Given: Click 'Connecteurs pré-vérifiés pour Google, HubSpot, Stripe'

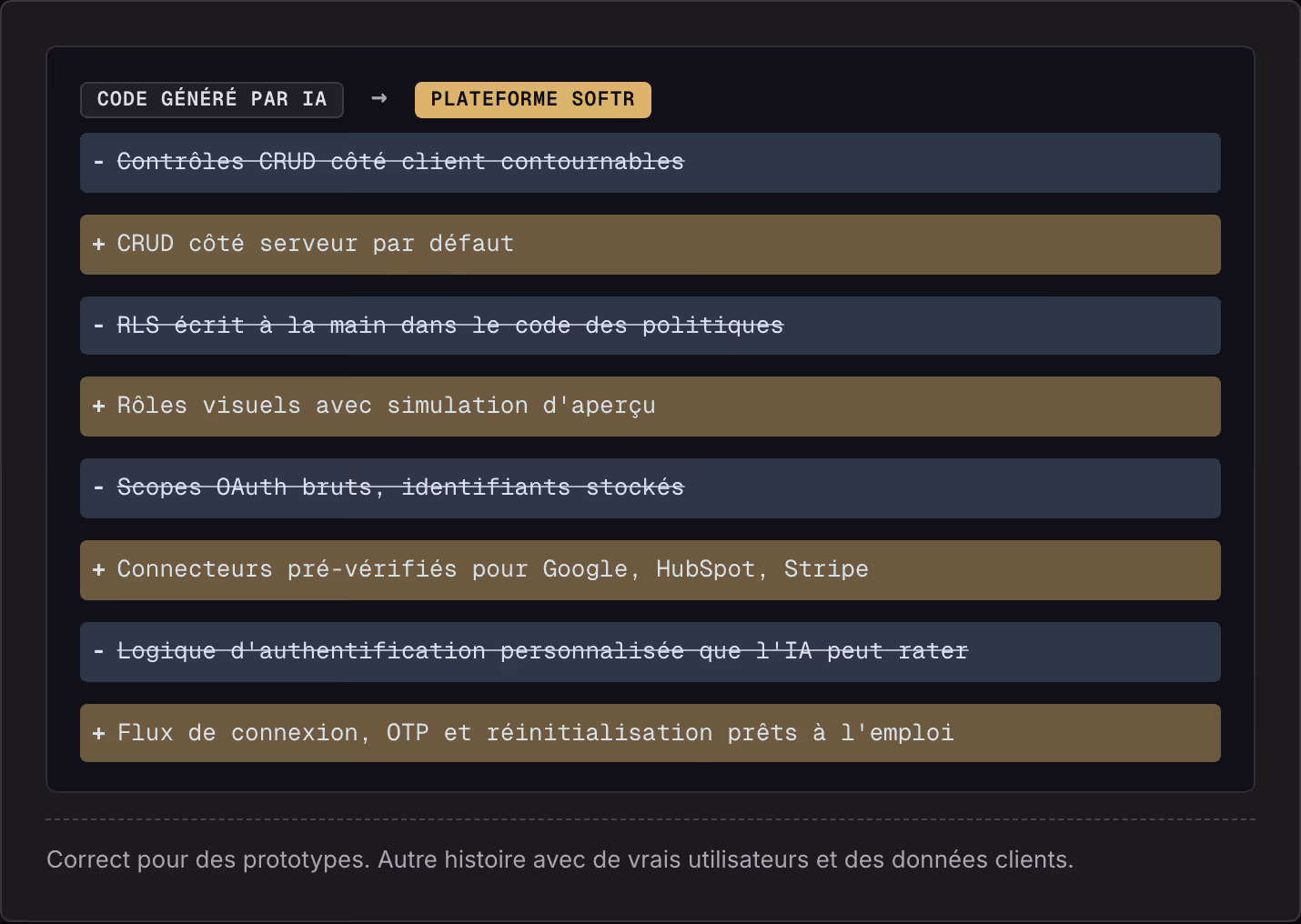Looking at the screenshot, I should coord(650,570).
